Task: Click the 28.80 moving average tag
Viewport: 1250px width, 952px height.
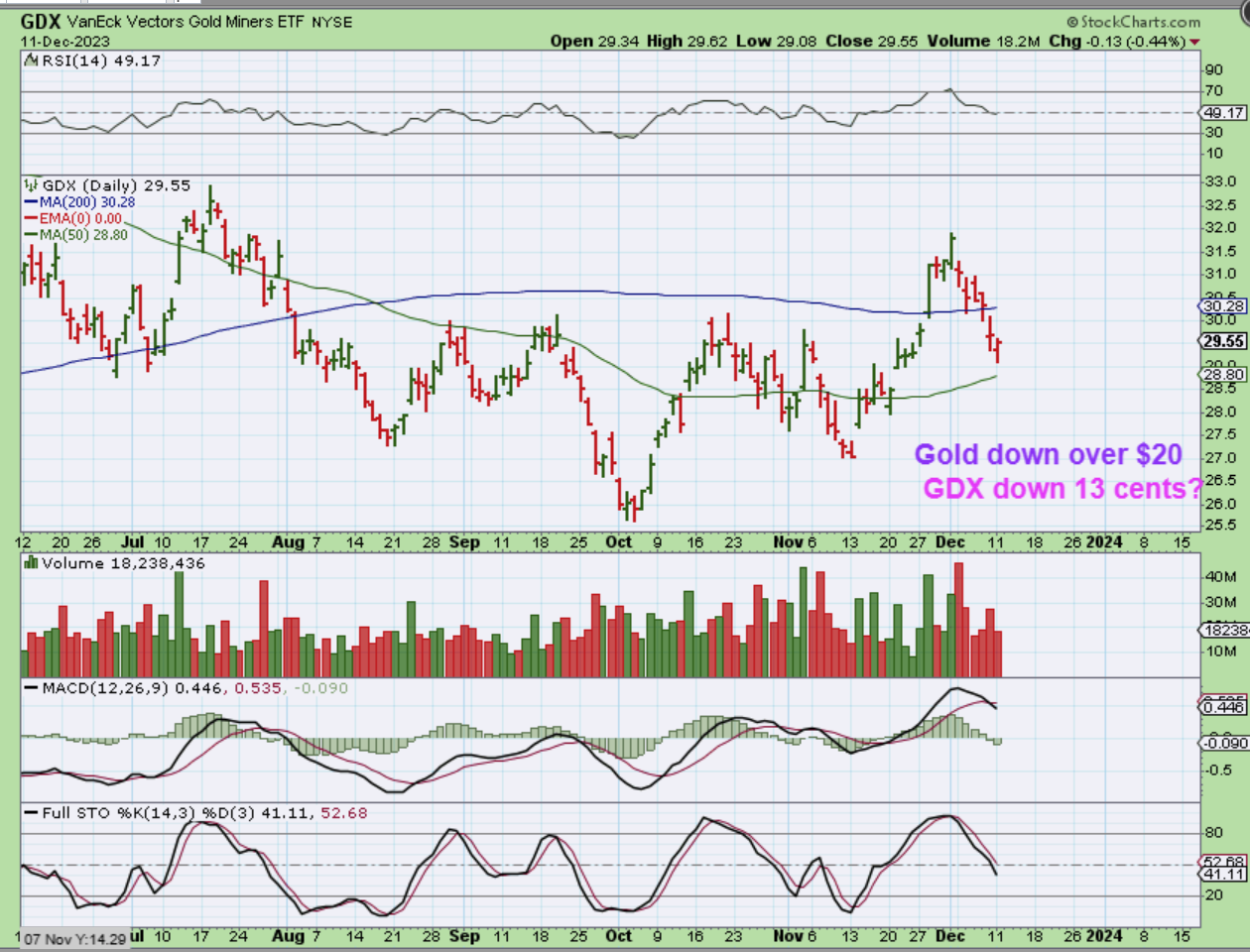Action: [x=1223, y=375]
